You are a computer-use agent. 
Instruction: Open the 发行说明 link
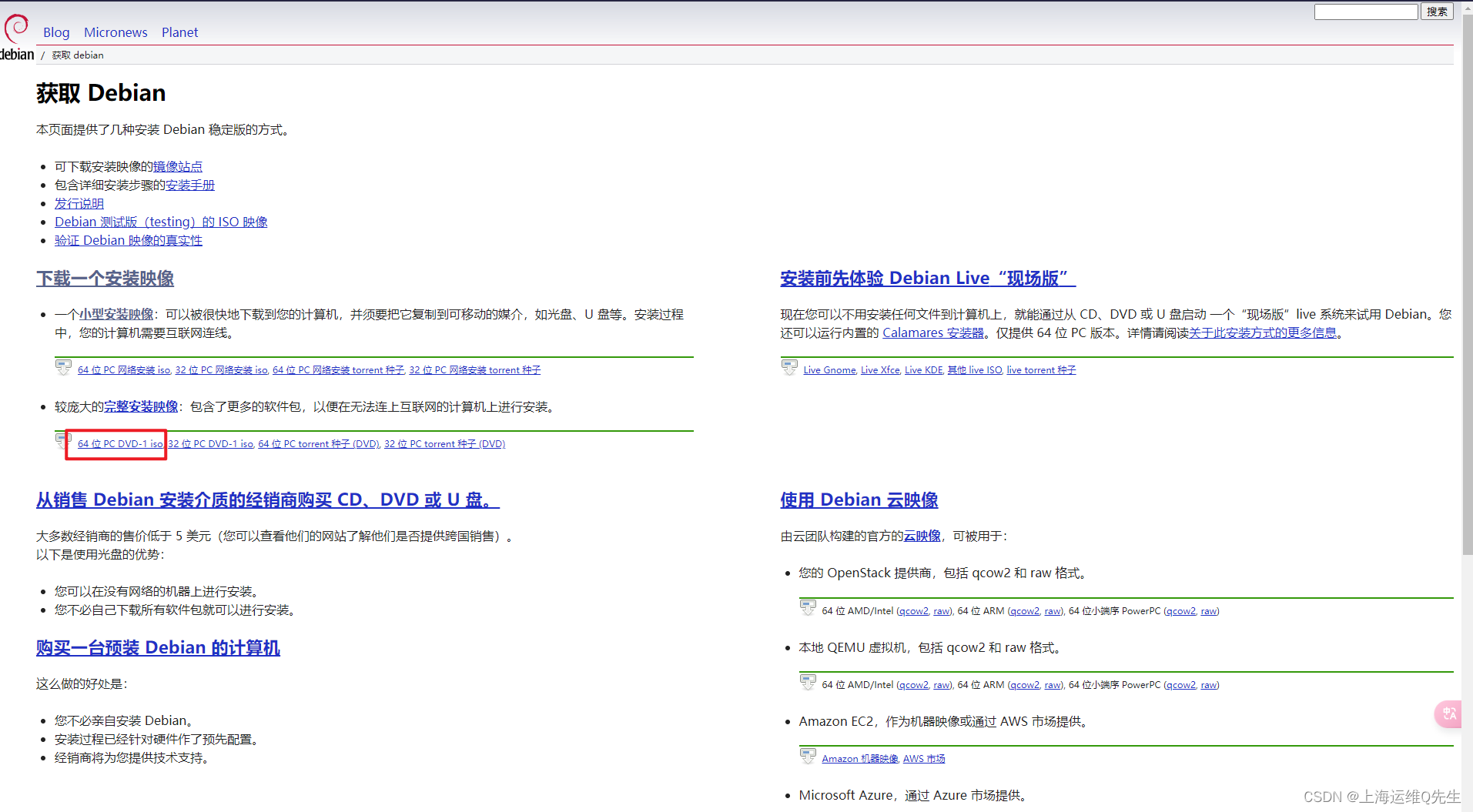tap(79, 203)
